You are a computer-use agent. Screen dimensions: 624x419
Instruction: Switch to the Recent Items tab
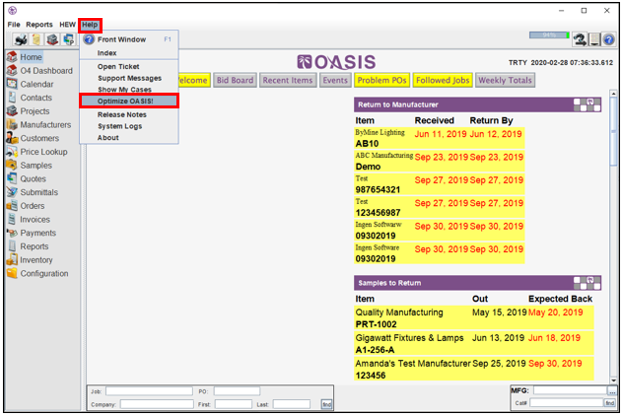tap(288, 80)
